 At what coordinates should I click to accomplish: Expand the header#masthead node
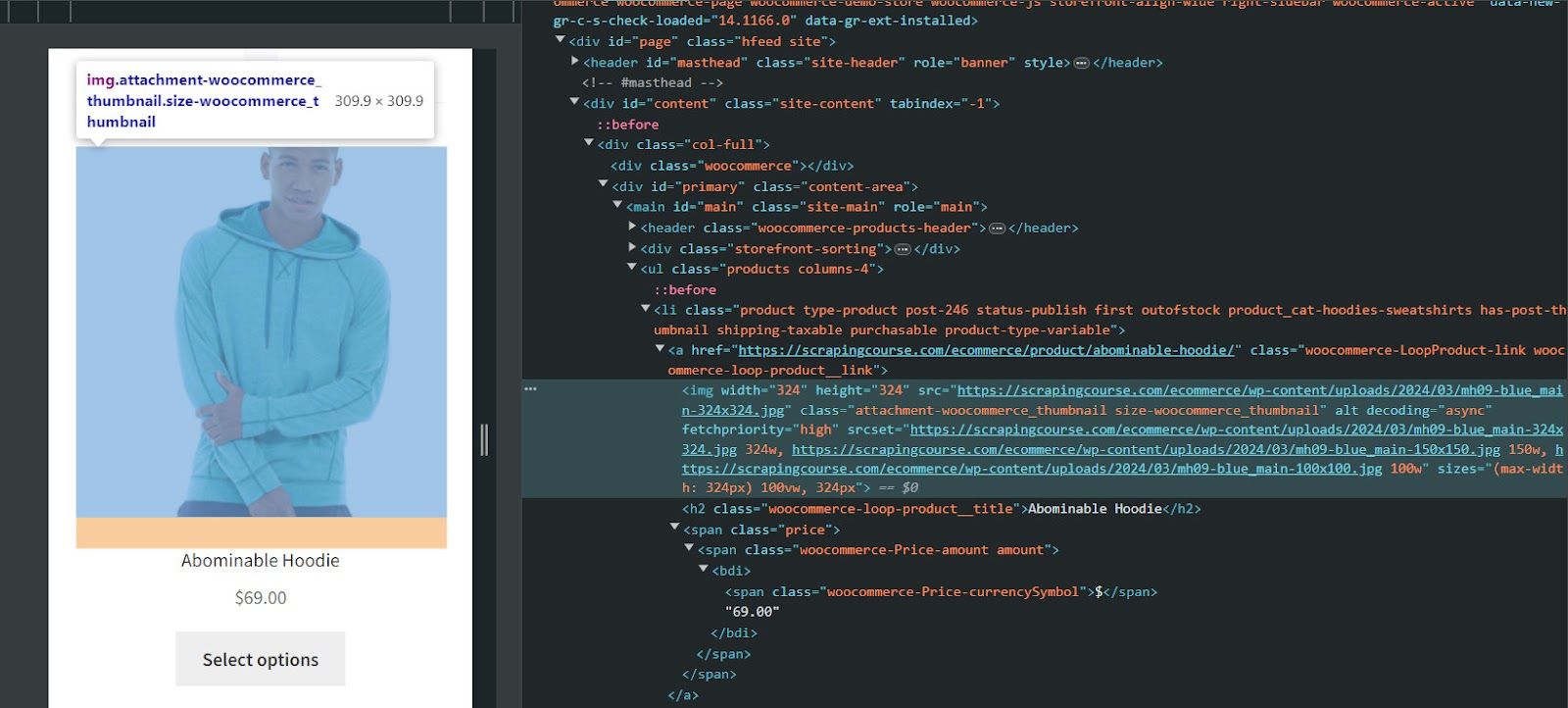tap(575, 62)
